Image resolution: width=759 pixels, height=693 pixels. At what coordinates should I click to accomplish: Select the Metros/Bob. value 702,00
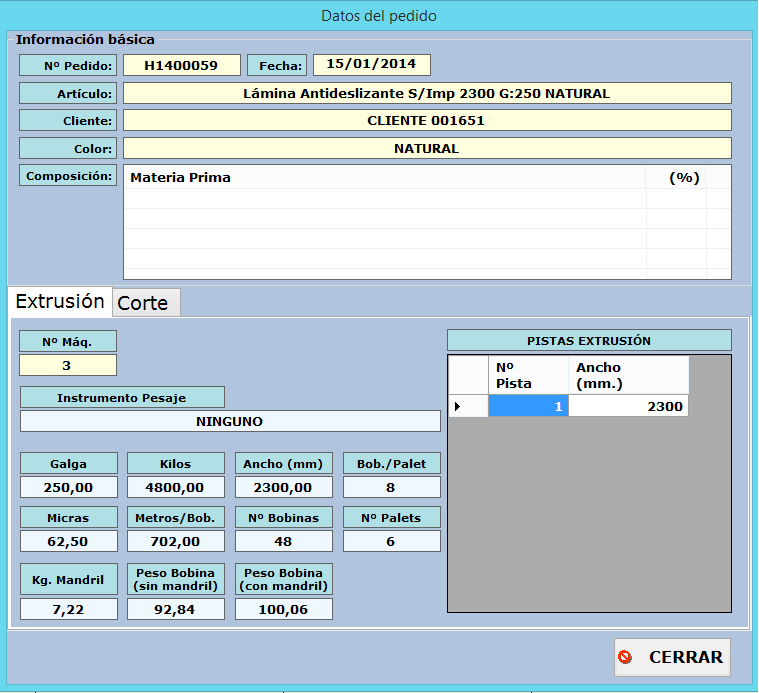176,541
